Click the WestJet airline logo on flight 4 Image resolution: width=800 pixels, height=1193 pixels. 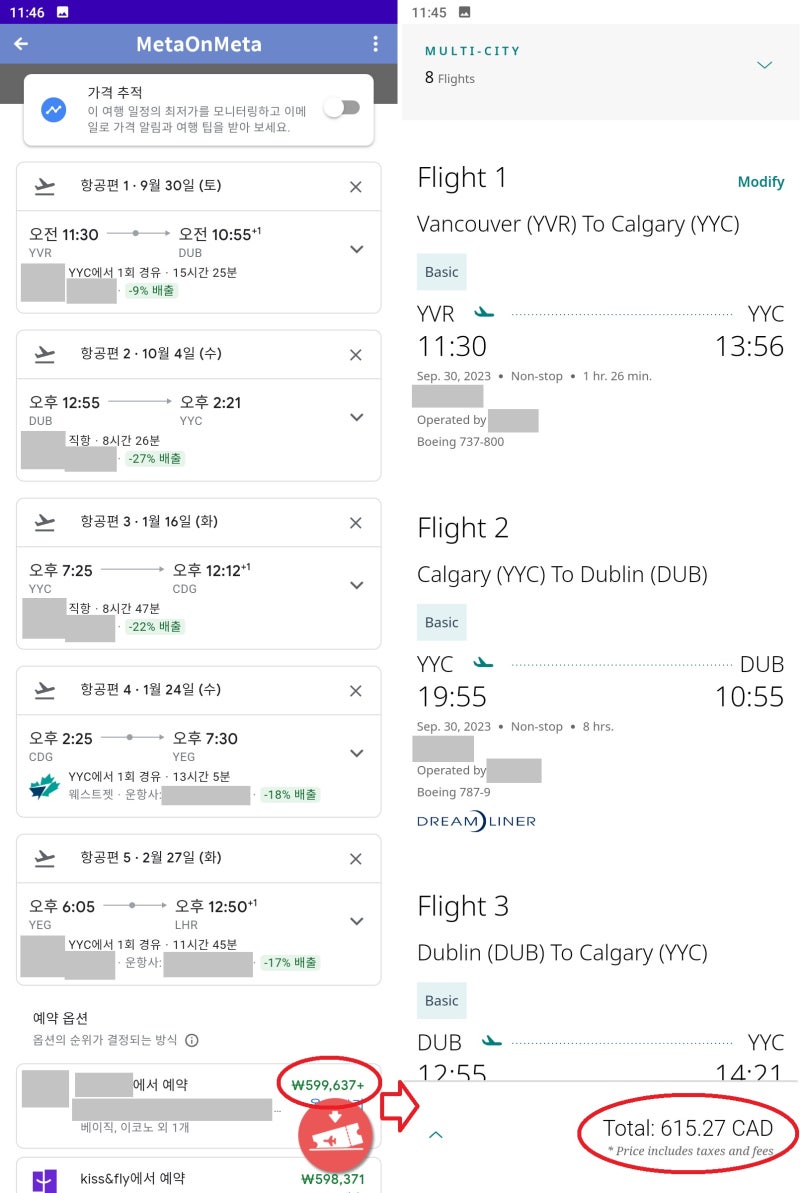point(44,787)
